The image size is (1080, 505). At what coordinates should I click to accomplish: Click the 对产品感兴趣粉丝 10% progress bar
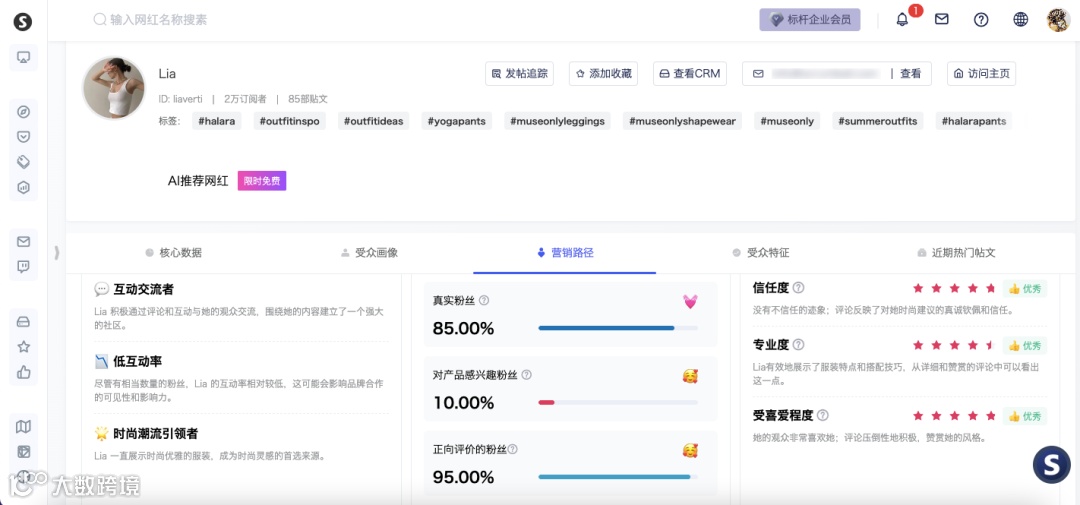(x=618, y=402)
